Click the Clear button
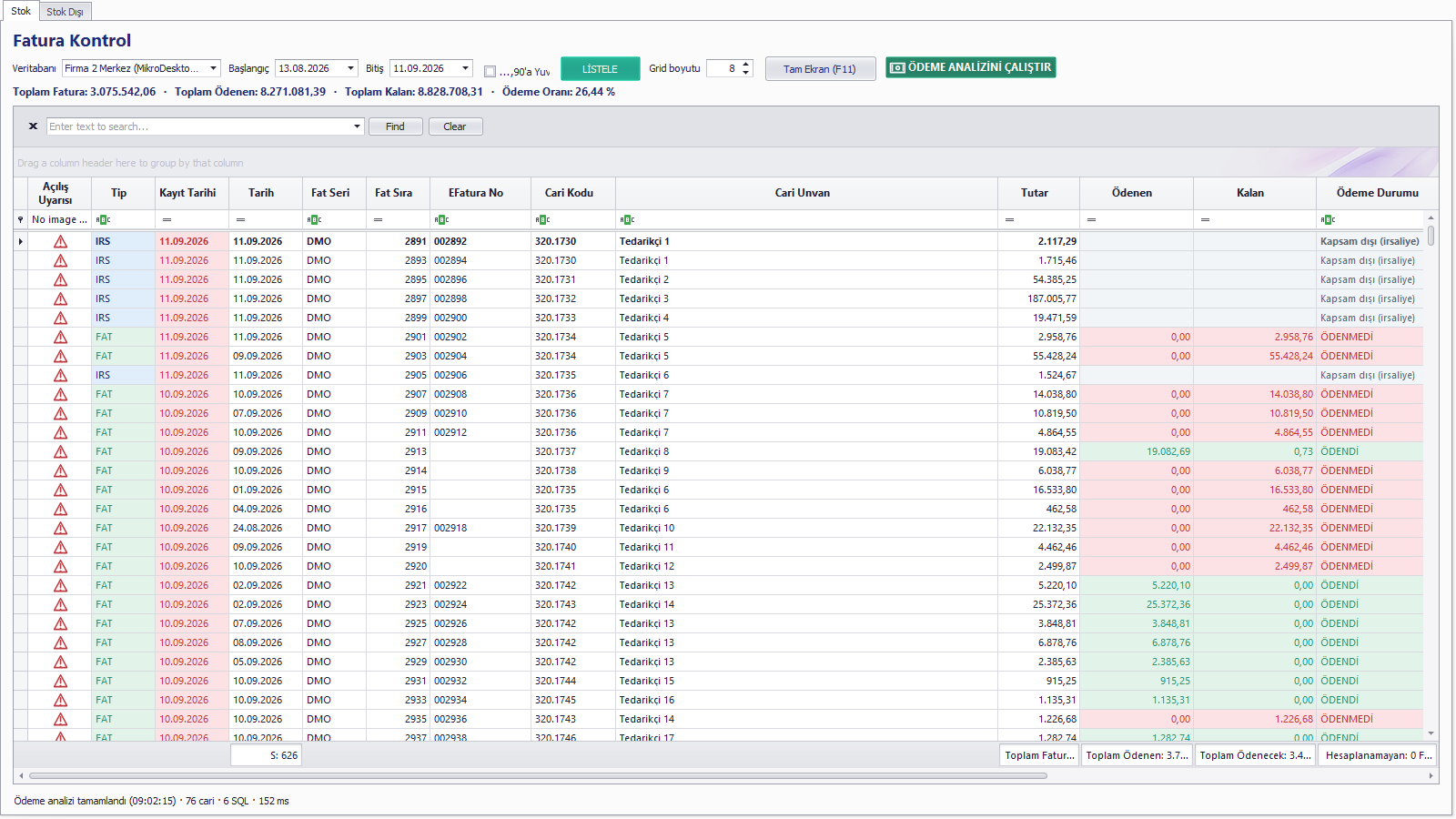This screenshot has height=819, width=1456. pyautogui.click(x=455, y=126)
